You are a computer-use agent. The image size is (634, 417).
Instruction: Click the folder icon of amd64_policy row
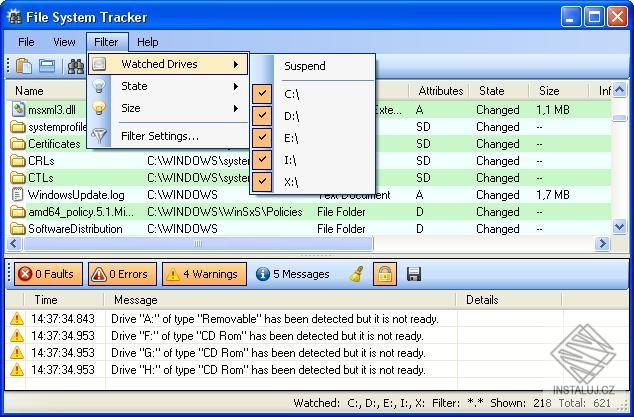point(18,212)
